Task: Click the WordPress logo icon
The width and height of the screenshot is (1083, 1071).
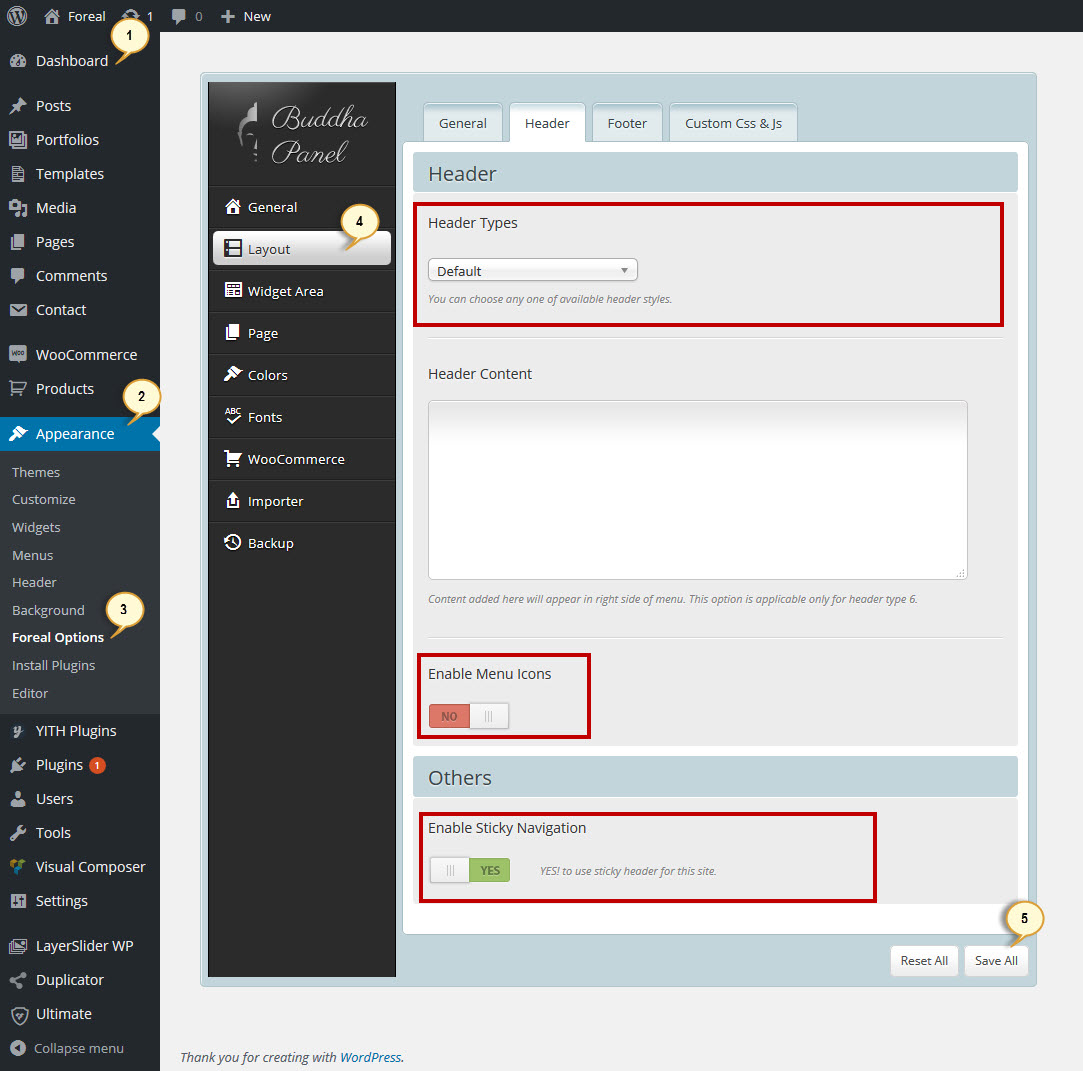Action: (17, 16)
